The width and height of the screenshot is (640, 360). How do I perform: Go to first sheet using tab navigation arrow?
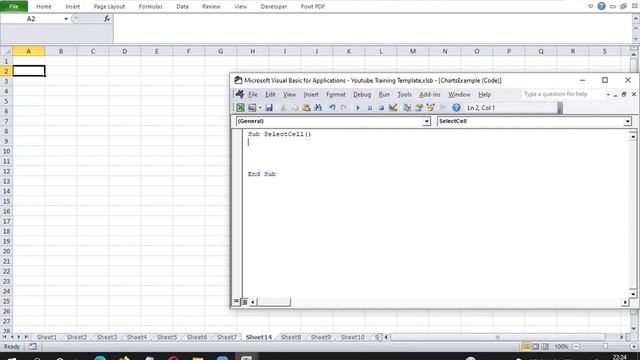click(x=4, y=337)
